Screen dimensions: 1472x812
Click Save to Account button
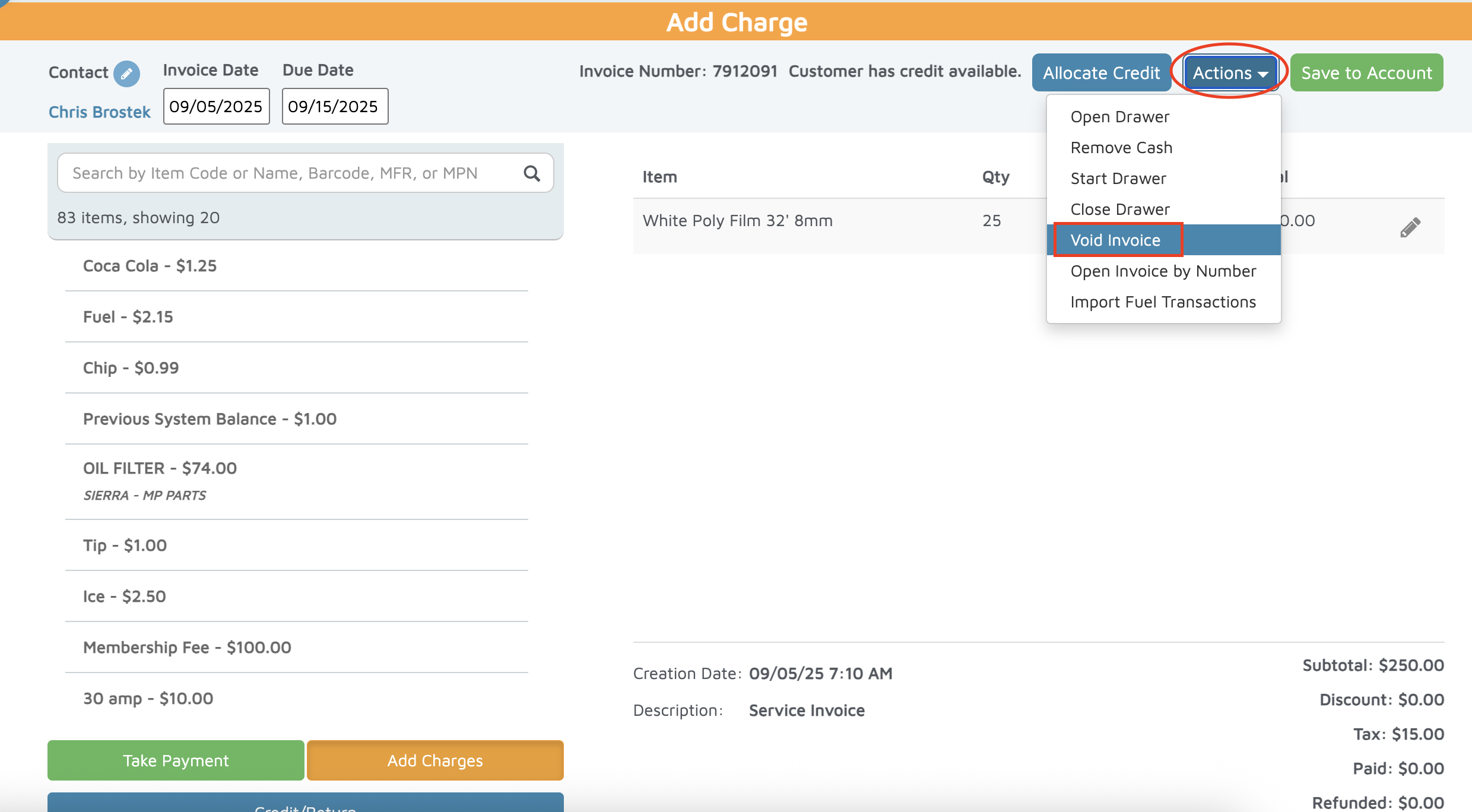tap(1366, 73)
